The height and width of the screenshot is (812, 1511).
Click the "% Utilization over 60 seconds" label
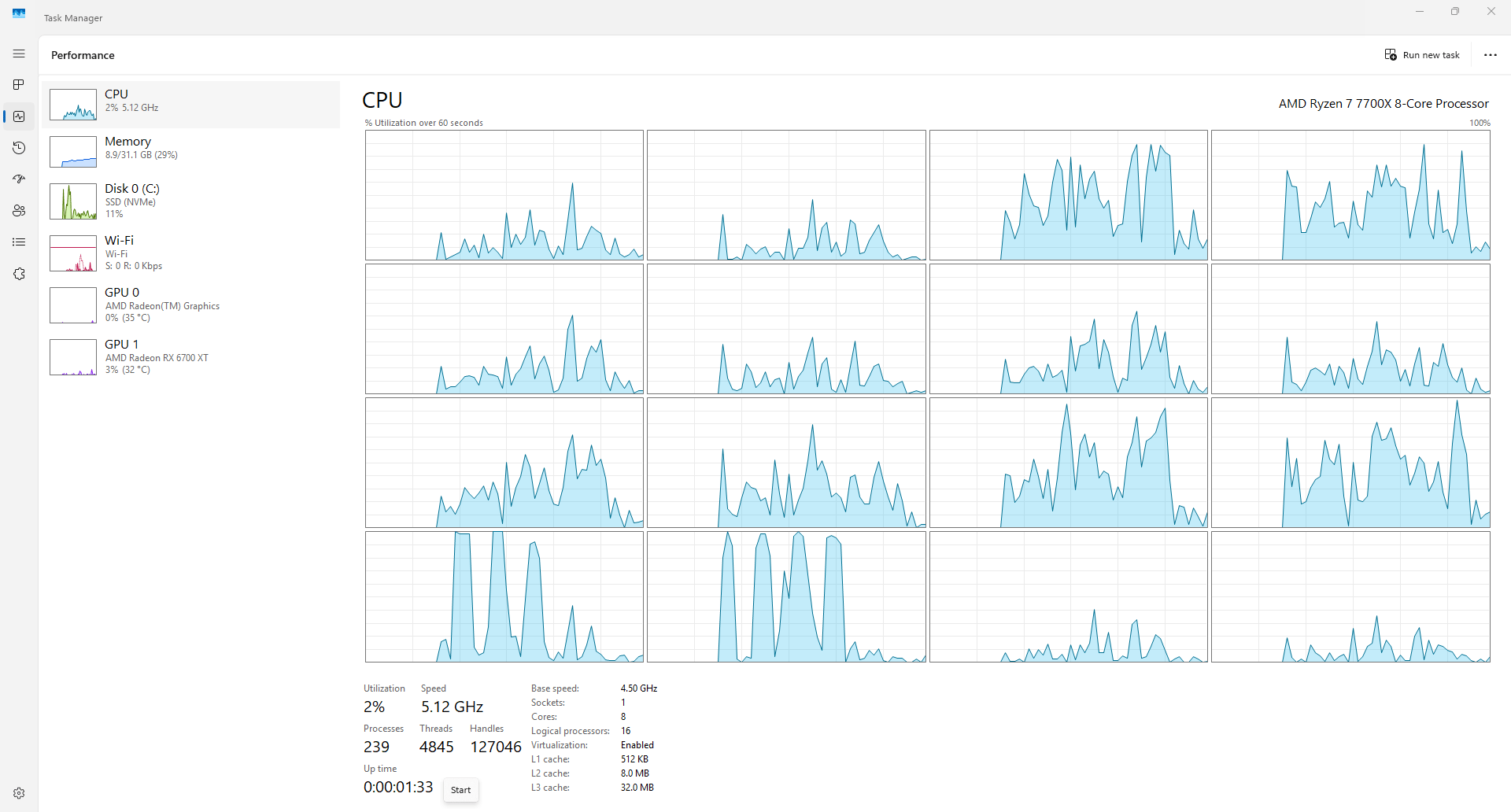pyautogui.click(x=424, y=123)
